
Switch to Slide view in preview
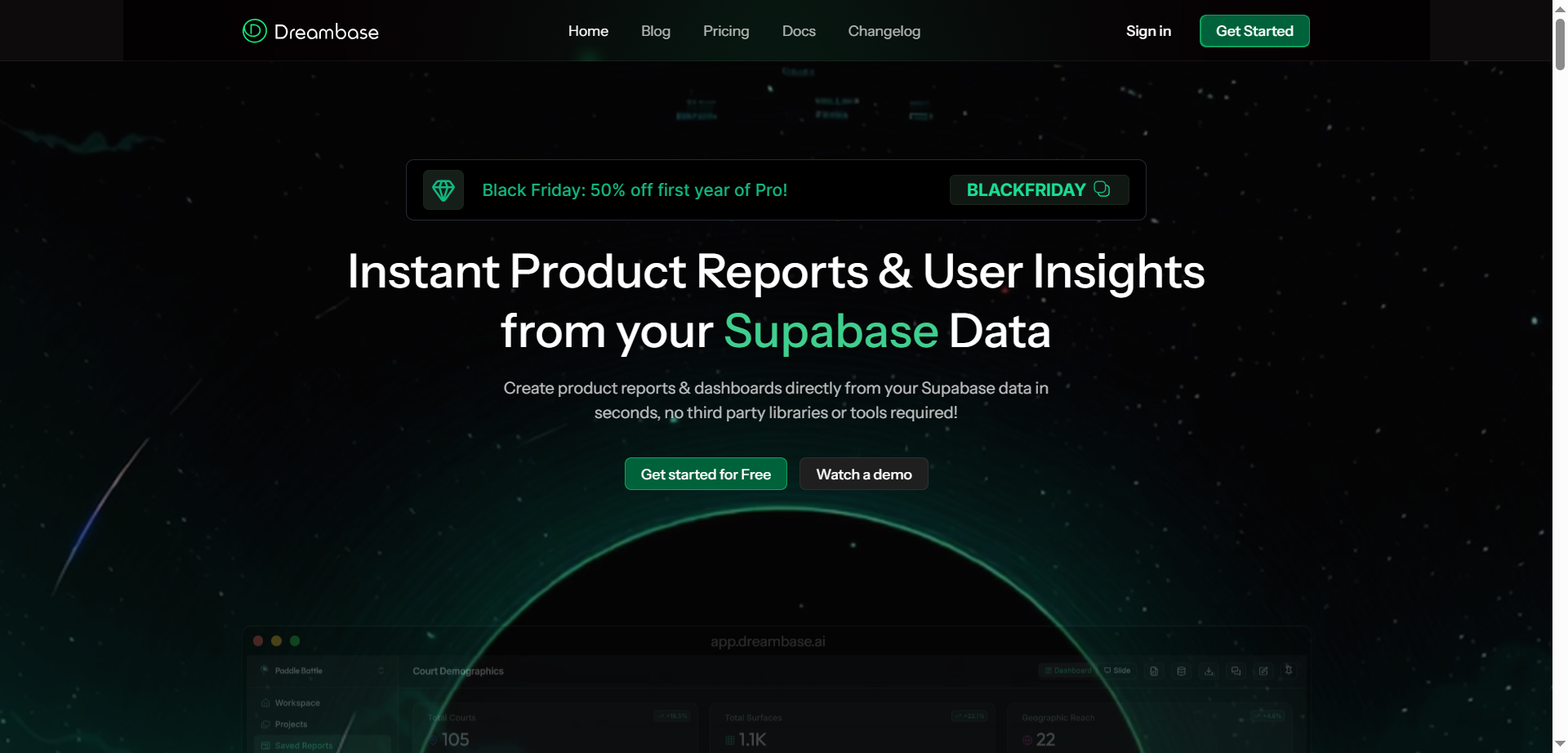point(1117,671)
